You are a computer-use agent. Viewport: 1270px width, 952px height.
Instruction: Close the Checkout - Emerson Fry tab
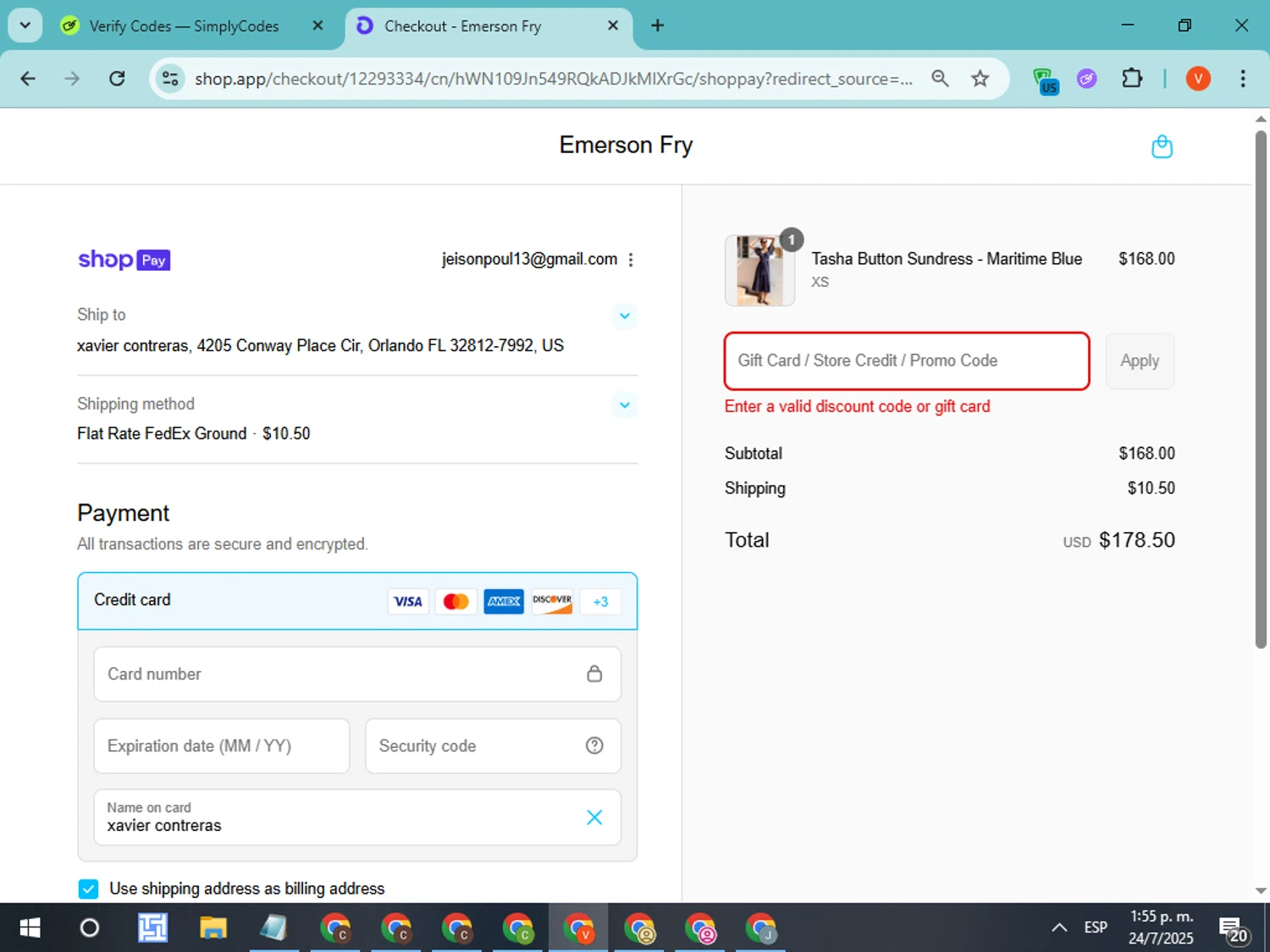(613, 26)
